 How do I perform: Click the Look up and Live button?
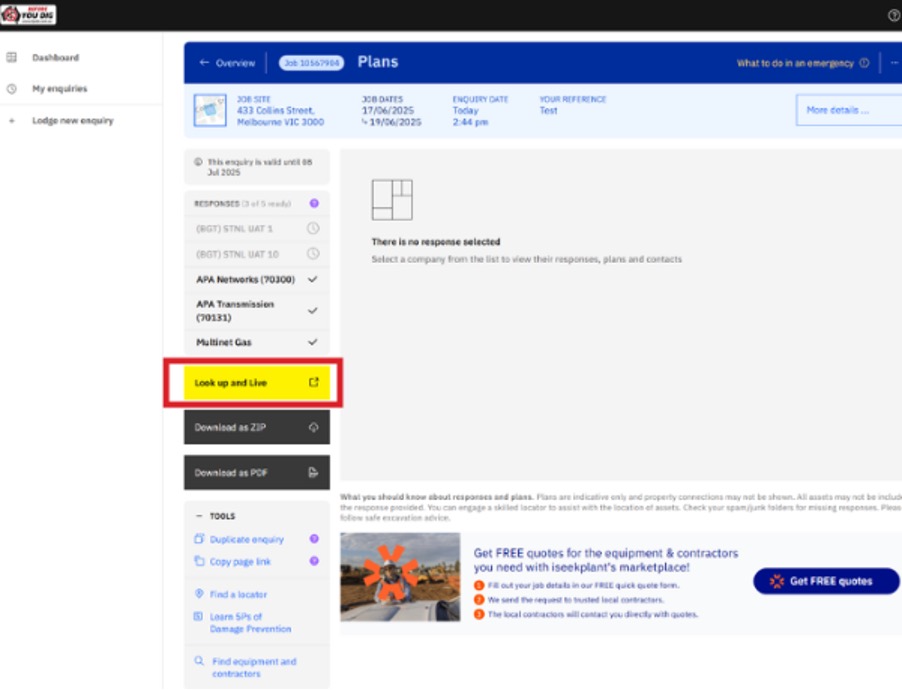tap(256, 383)
